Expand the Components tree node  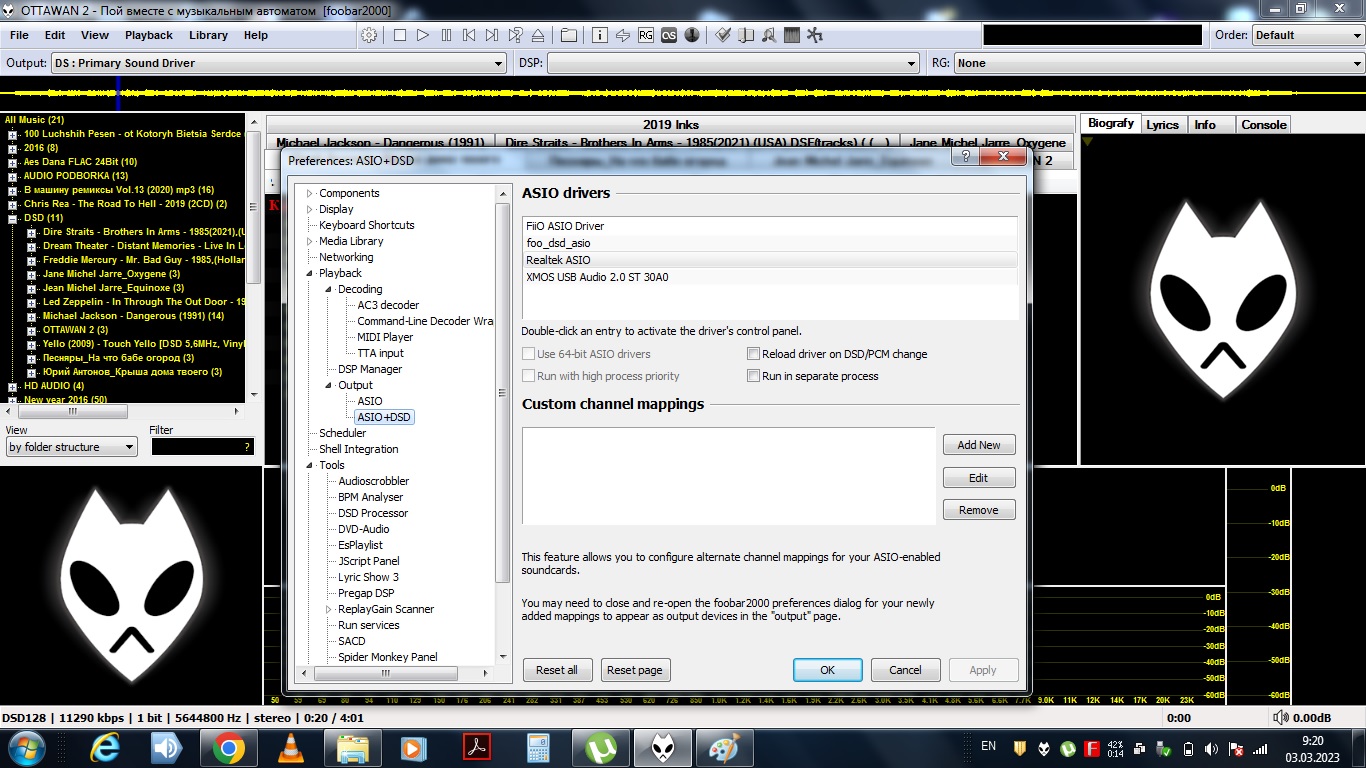tap(310, 194)
